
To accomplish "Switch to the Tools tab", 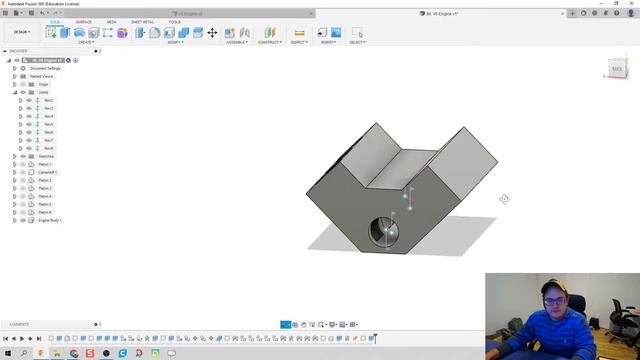I will point(174,22).
